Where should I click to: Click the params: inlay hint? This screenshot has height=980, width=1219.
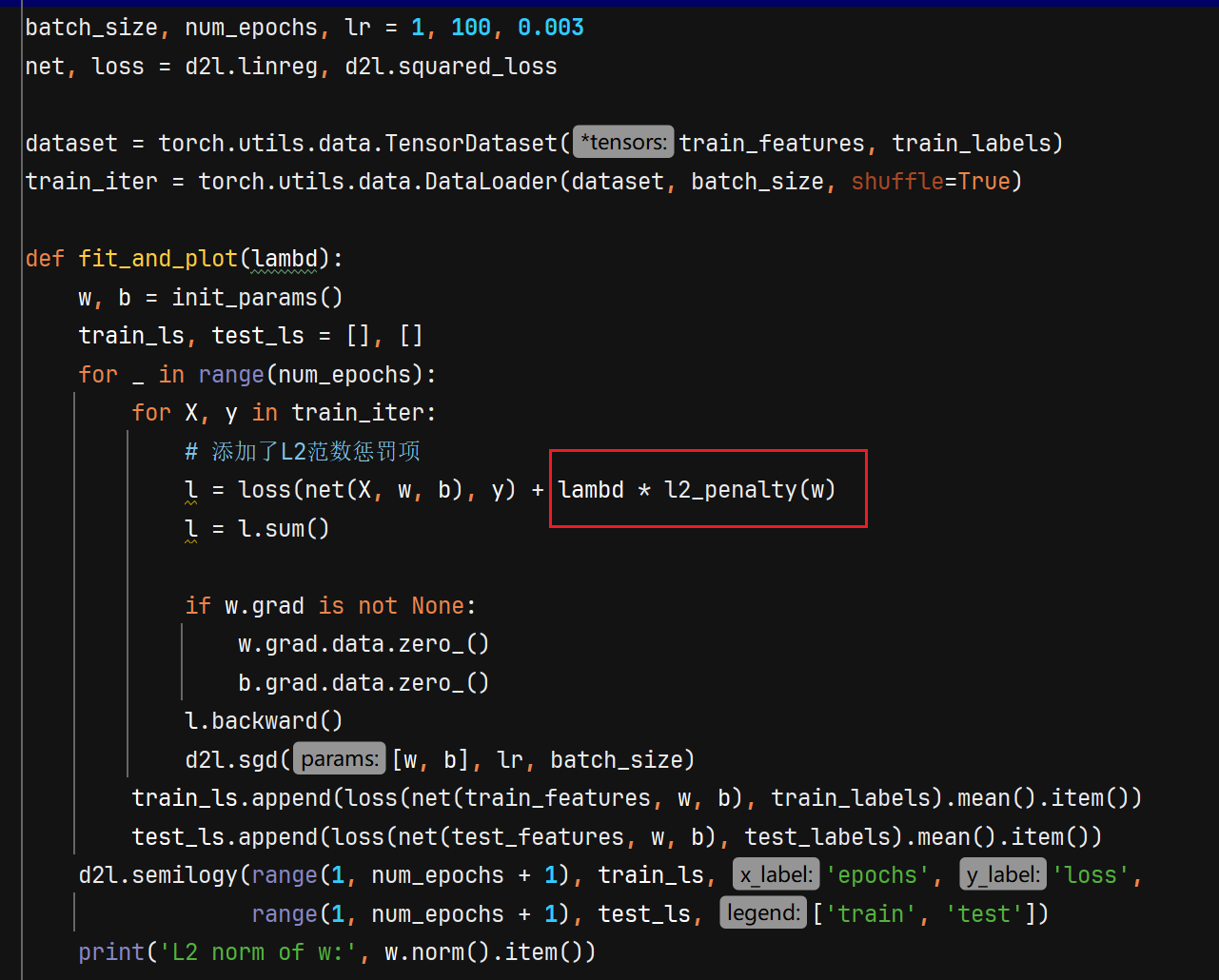(340, 759)
